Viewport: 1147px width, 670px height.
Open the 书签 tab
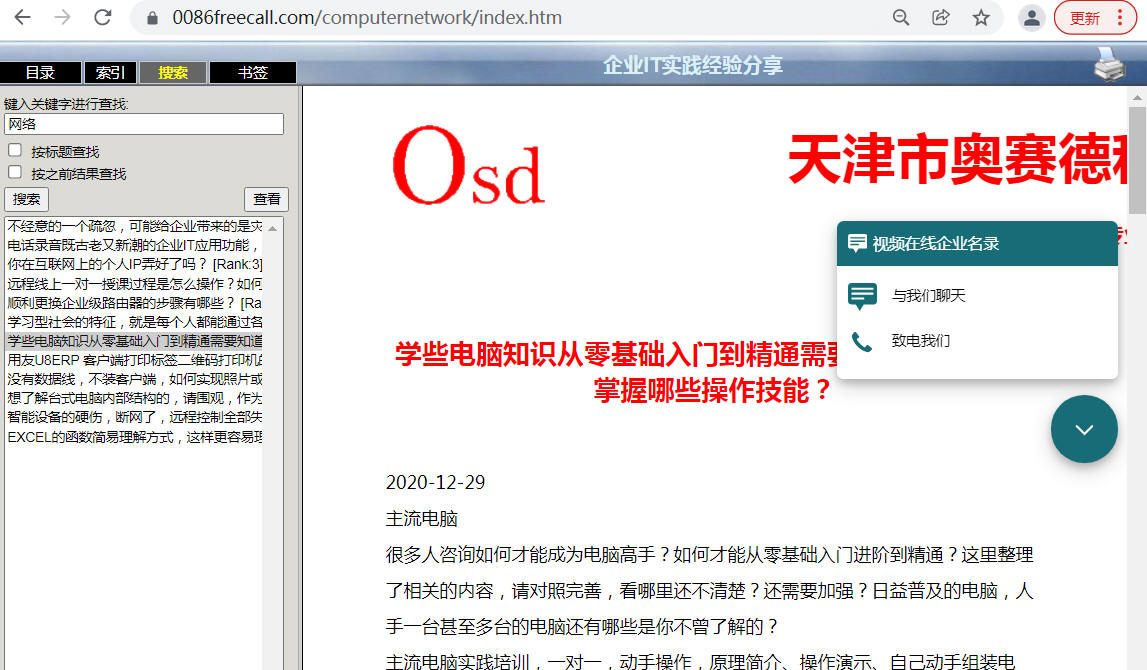click(252, 73)
